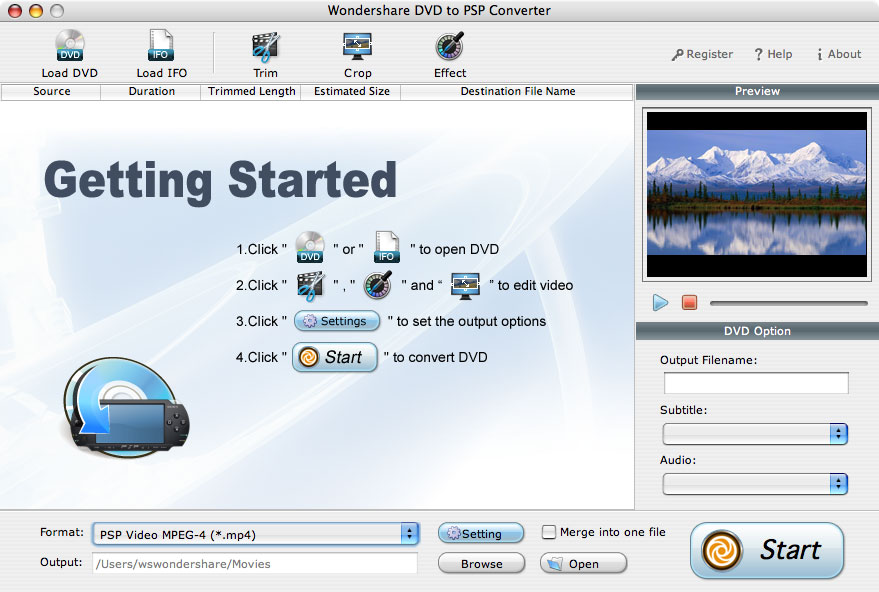879x592 pixels.
Task: Click the preview playback progress slider
Action: [788, 303]
